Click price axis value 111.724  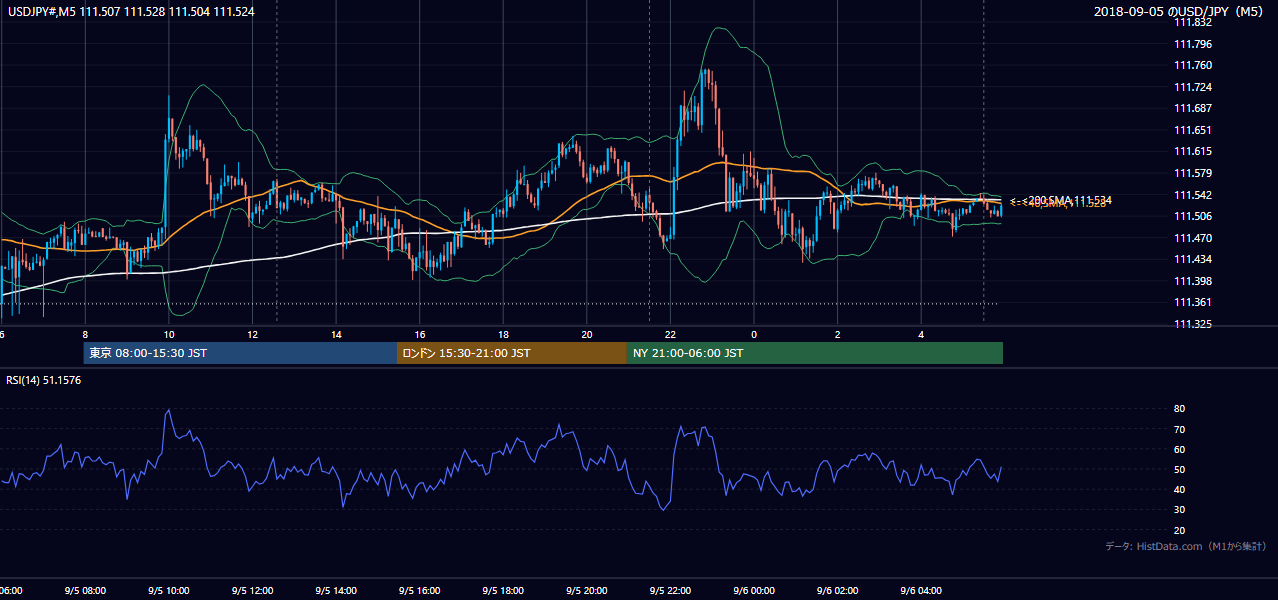click(x=1192, y=87)
